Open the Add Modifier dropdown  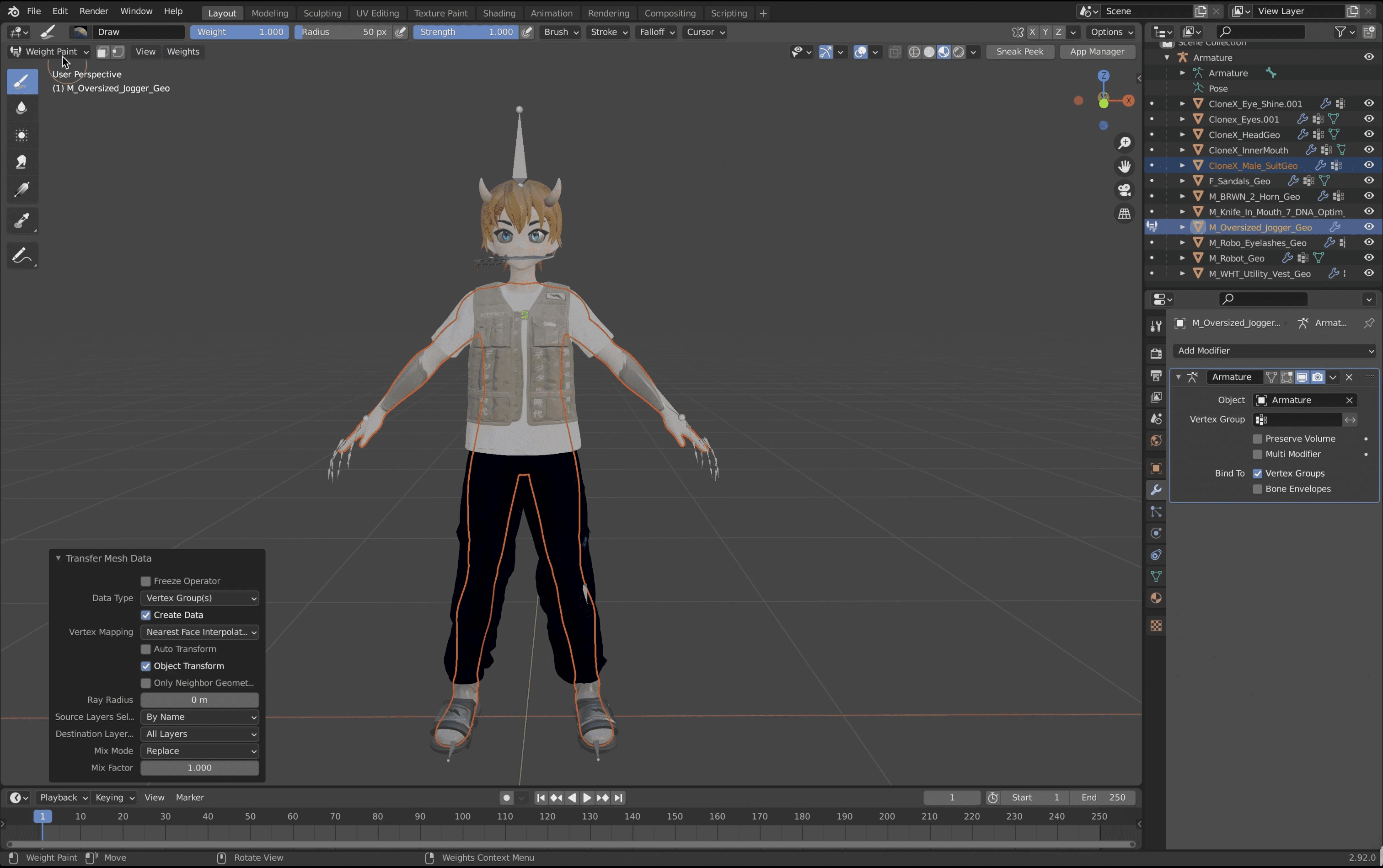click(x=1274, y=351)
